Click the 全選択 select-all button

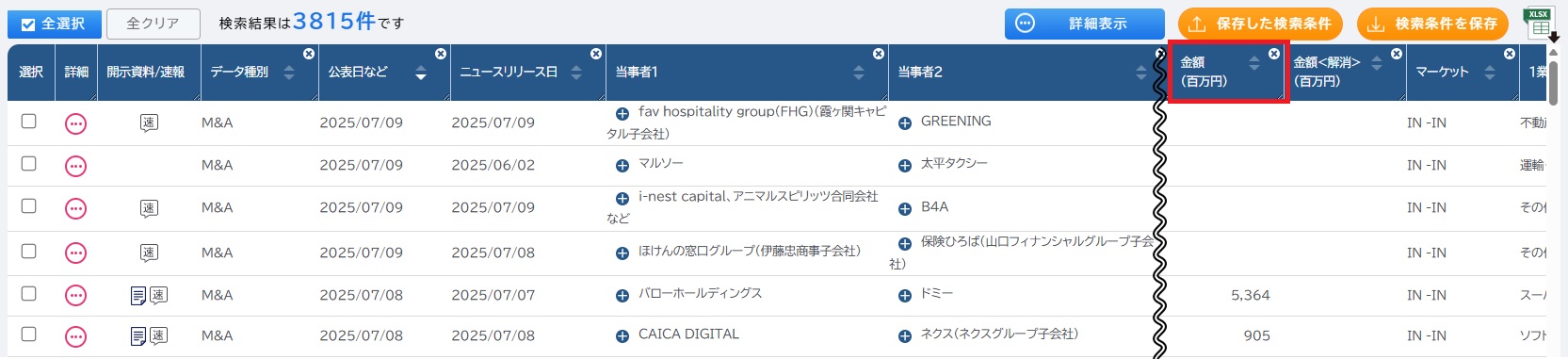click(55, 24)
